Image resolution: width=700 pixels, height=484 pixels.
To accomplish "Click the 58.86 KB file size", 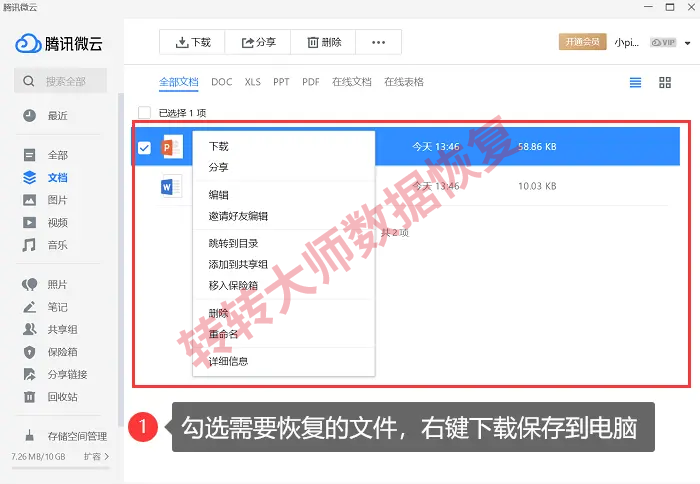I will click(x=537, y=147).
